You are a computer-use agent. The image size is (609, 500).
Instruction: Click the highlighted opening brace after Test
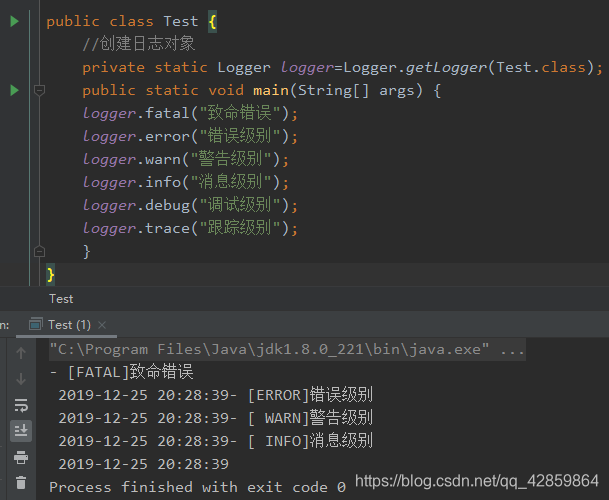pyautogui.click(x=212, y=21)
